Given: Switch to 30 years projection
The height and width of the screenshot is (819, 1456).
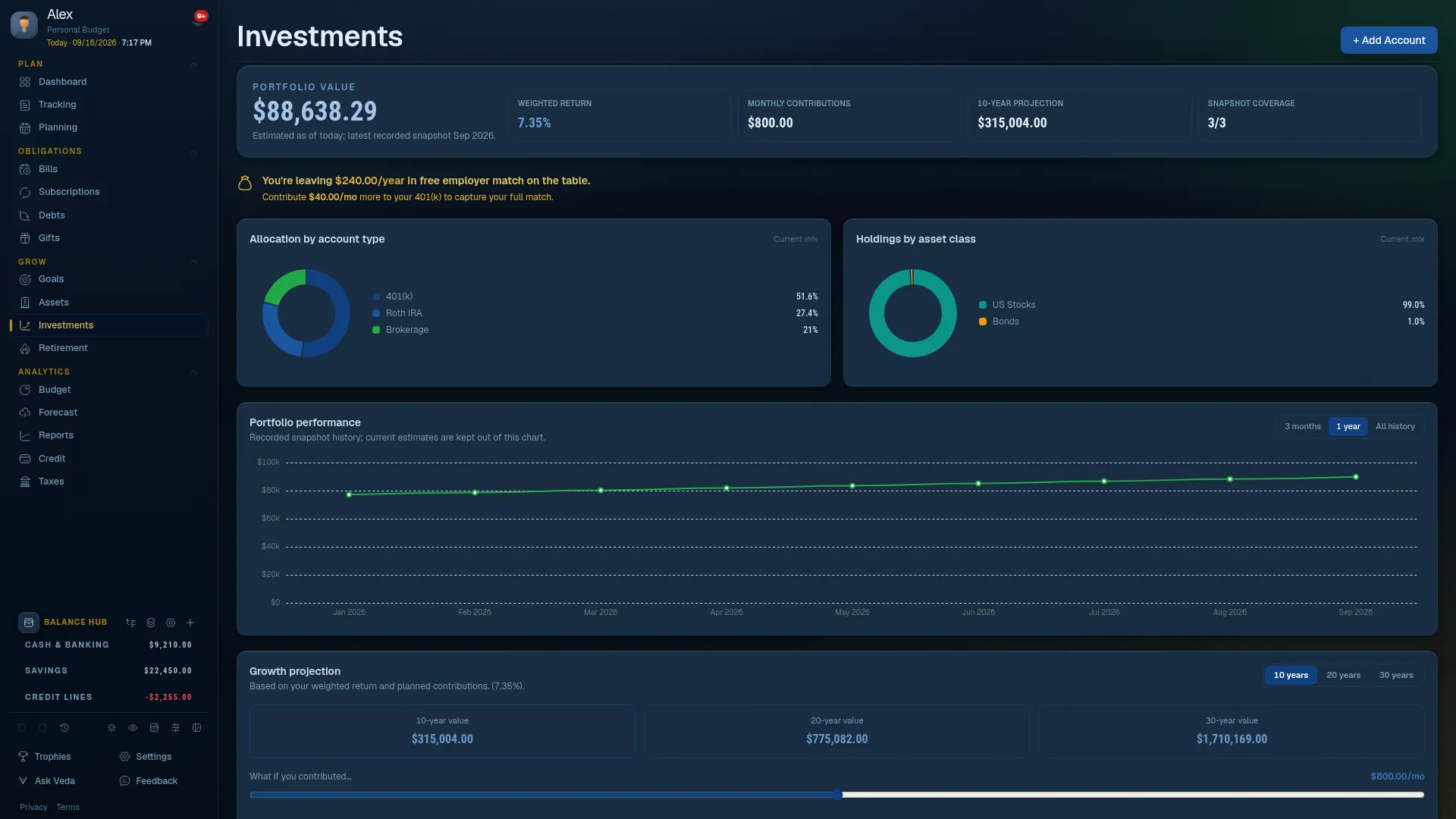Looking at the screenshot, I should tap(1395, 676).
